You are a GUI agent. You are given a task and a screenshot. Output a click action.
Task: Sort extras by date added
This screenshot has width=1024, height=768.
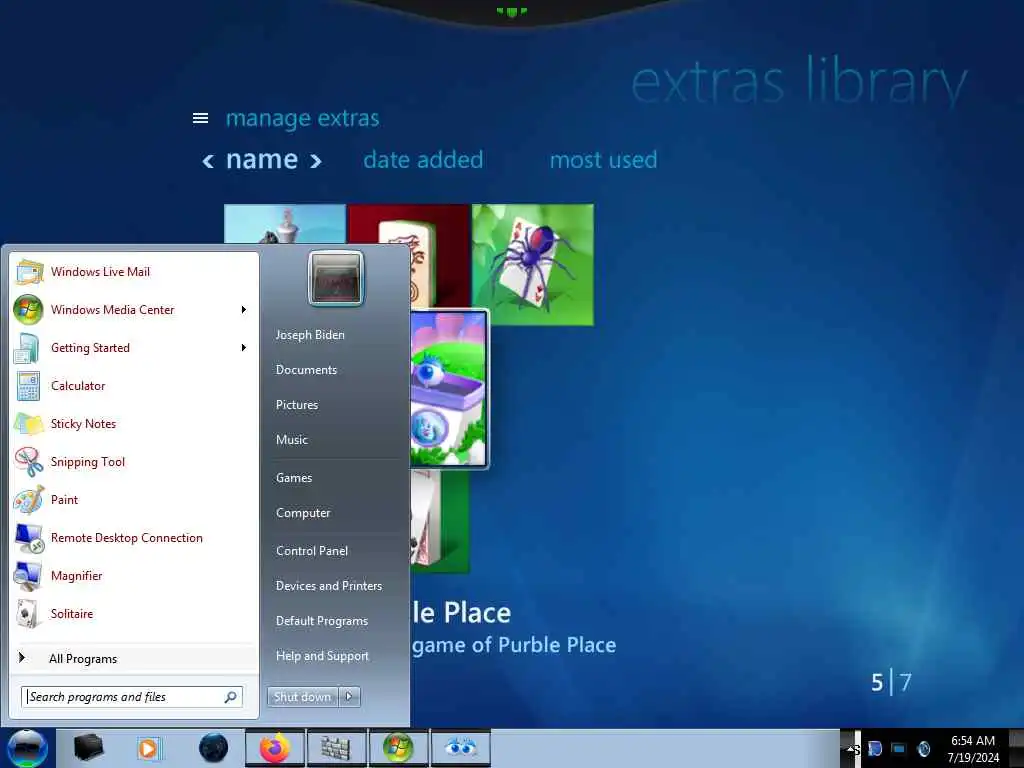coord(423,160)
